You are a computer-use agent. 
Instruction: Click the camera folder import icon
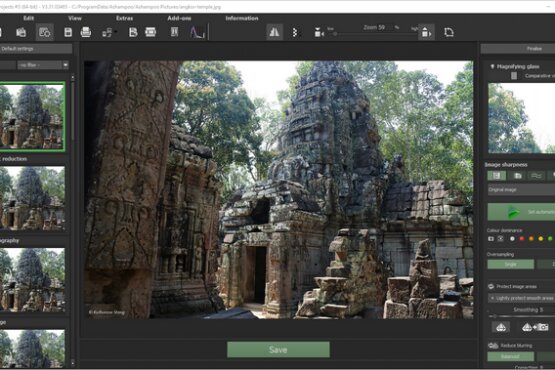click(x=21, y=32)
